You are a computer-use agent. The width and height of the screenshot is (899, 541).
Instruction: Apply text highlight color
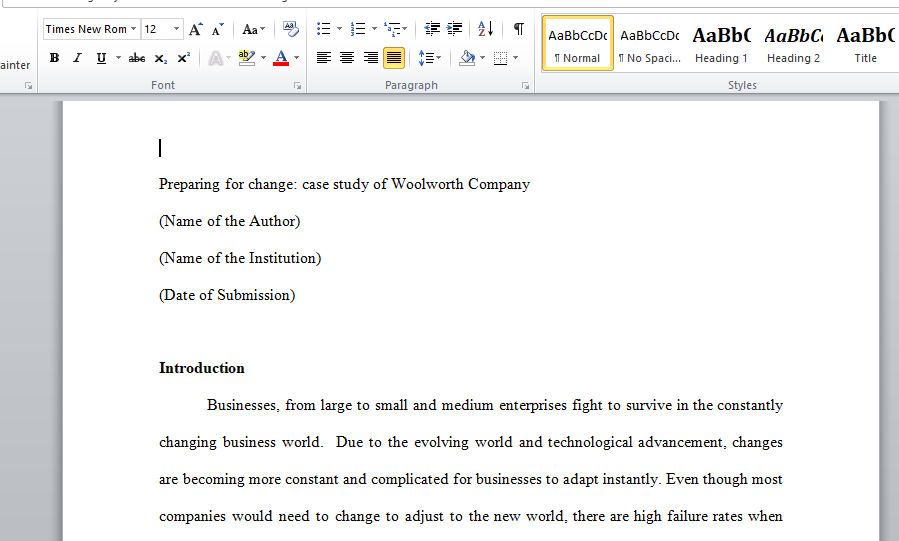(x=247, y=58)
